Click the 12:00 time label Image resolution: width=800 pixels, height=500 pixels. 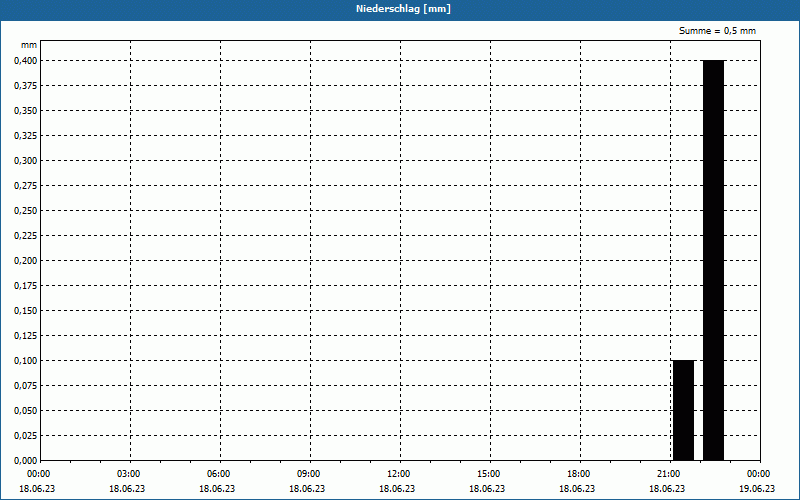point(398,474)
